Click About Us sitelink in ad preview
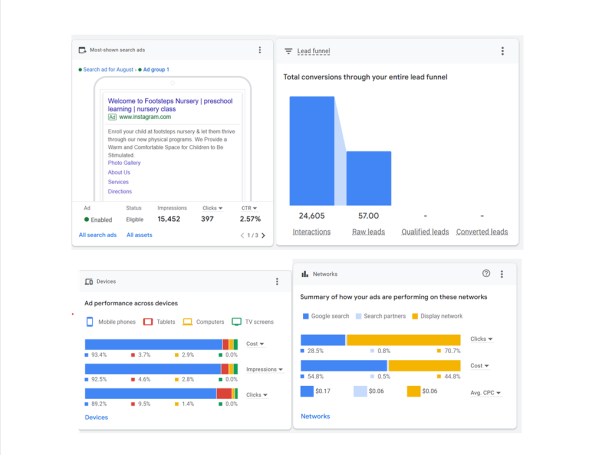Screen dimensions: 599x455 pyautogui.click(x=119, y=172)
